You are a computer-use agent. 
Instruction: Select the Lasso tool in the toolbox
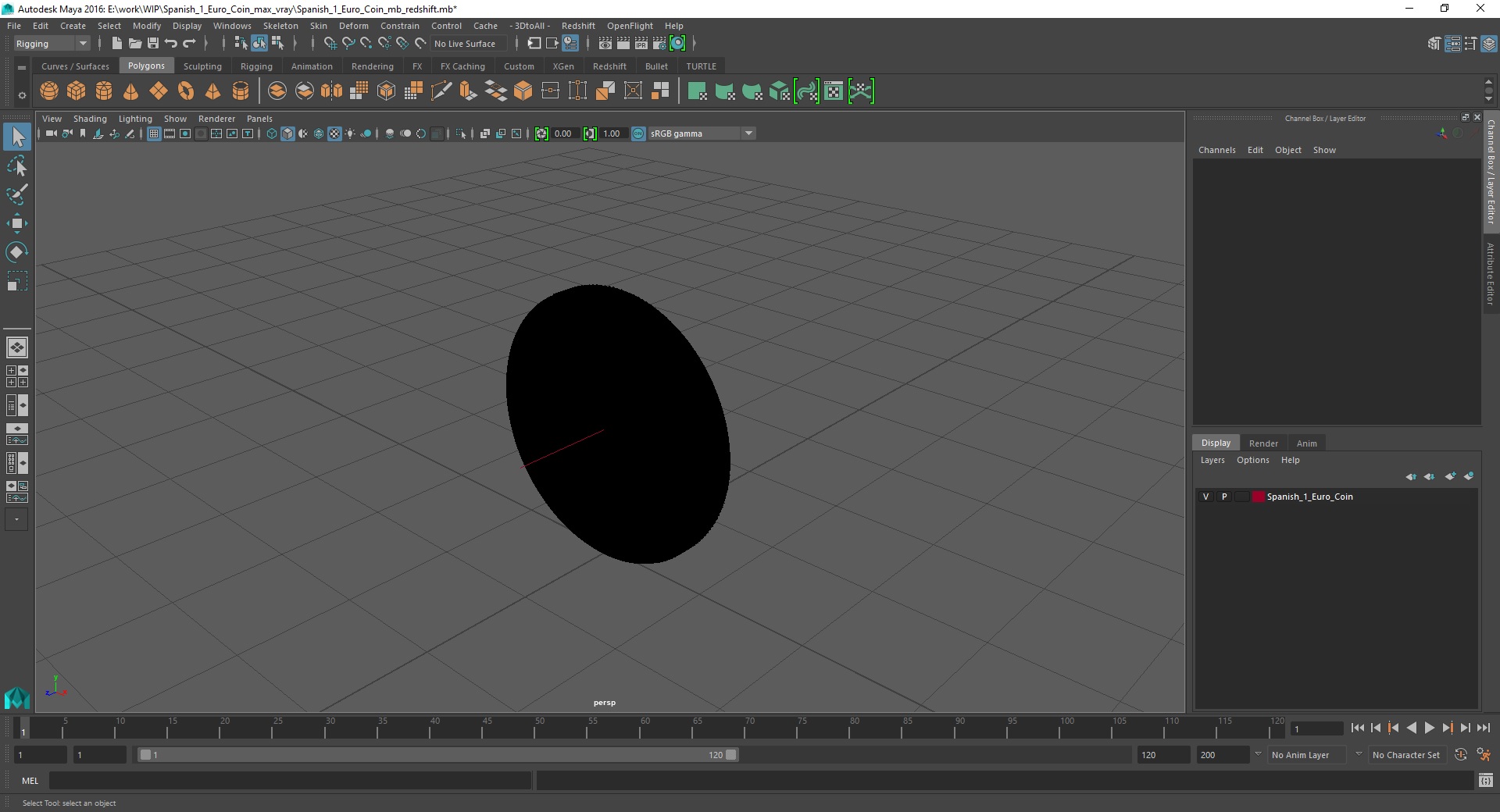click(x=16, y=166)
